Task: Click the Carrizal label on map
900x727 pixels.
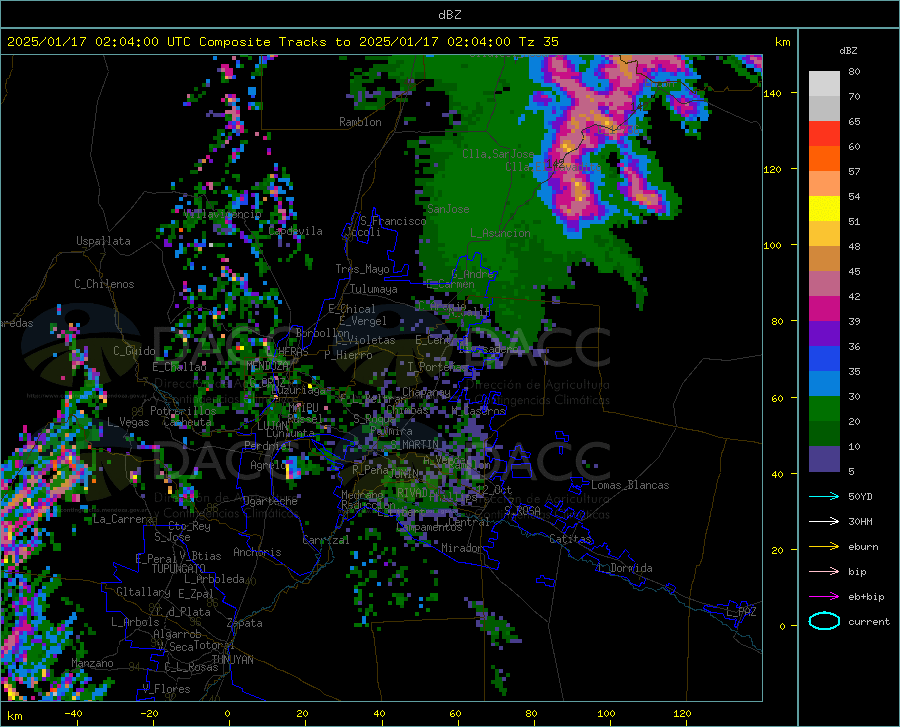Action: click(325, 540)
